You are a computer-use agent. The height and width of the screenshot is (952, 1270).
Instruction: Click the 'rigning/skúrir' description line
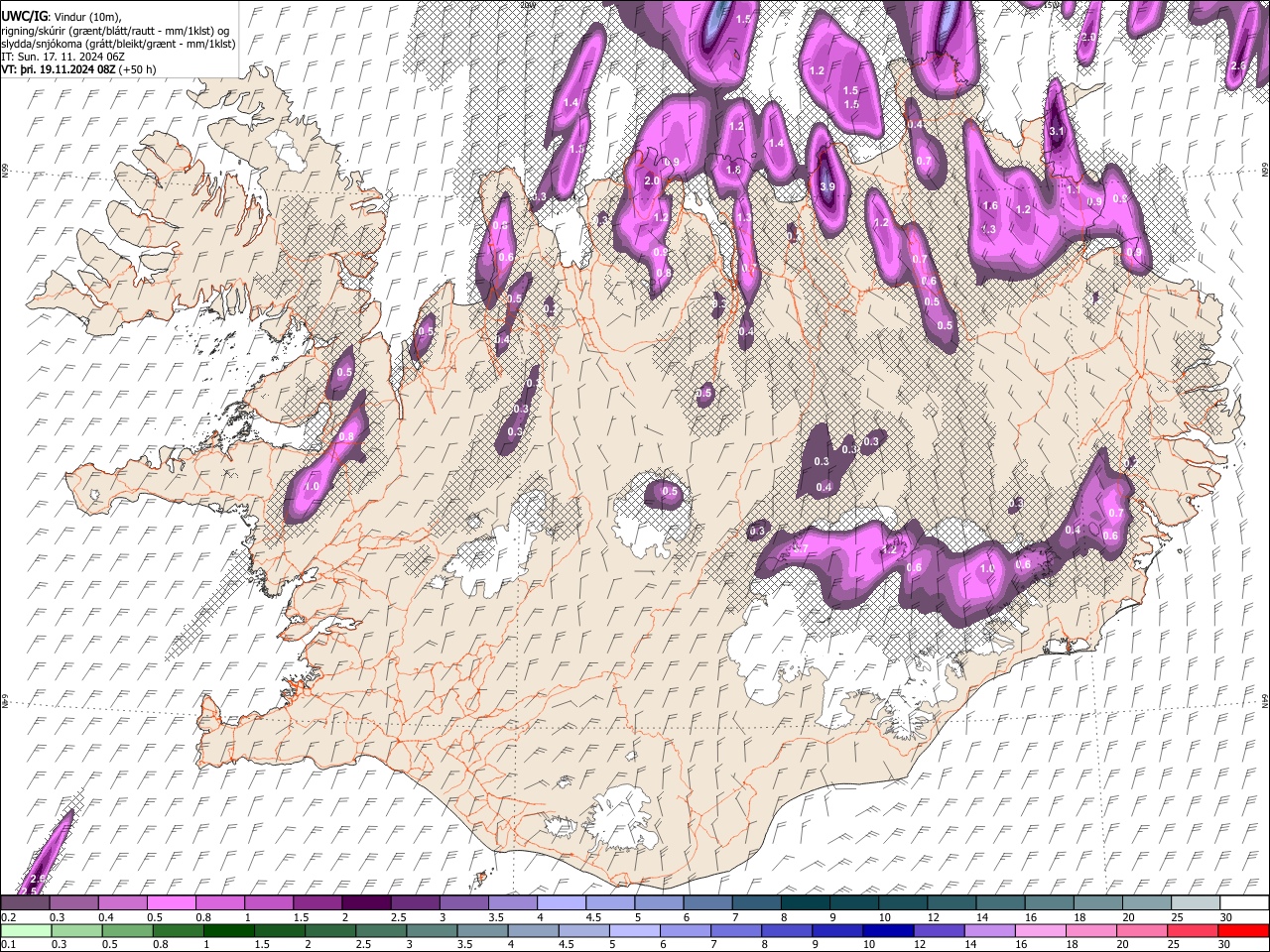point(116,31)
